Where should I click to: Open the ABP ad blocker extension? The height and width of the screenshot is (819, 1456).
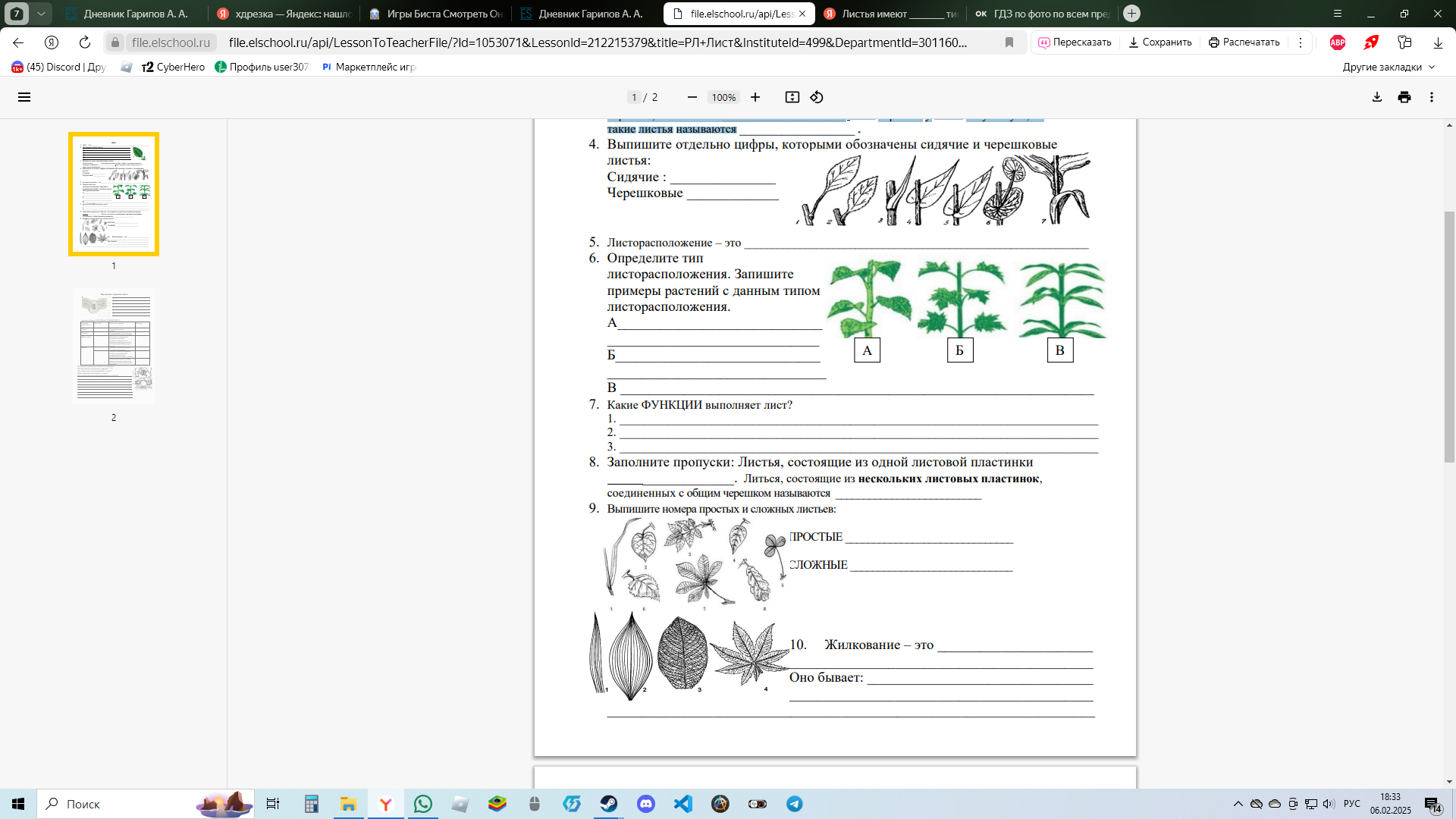point(1338,42)
